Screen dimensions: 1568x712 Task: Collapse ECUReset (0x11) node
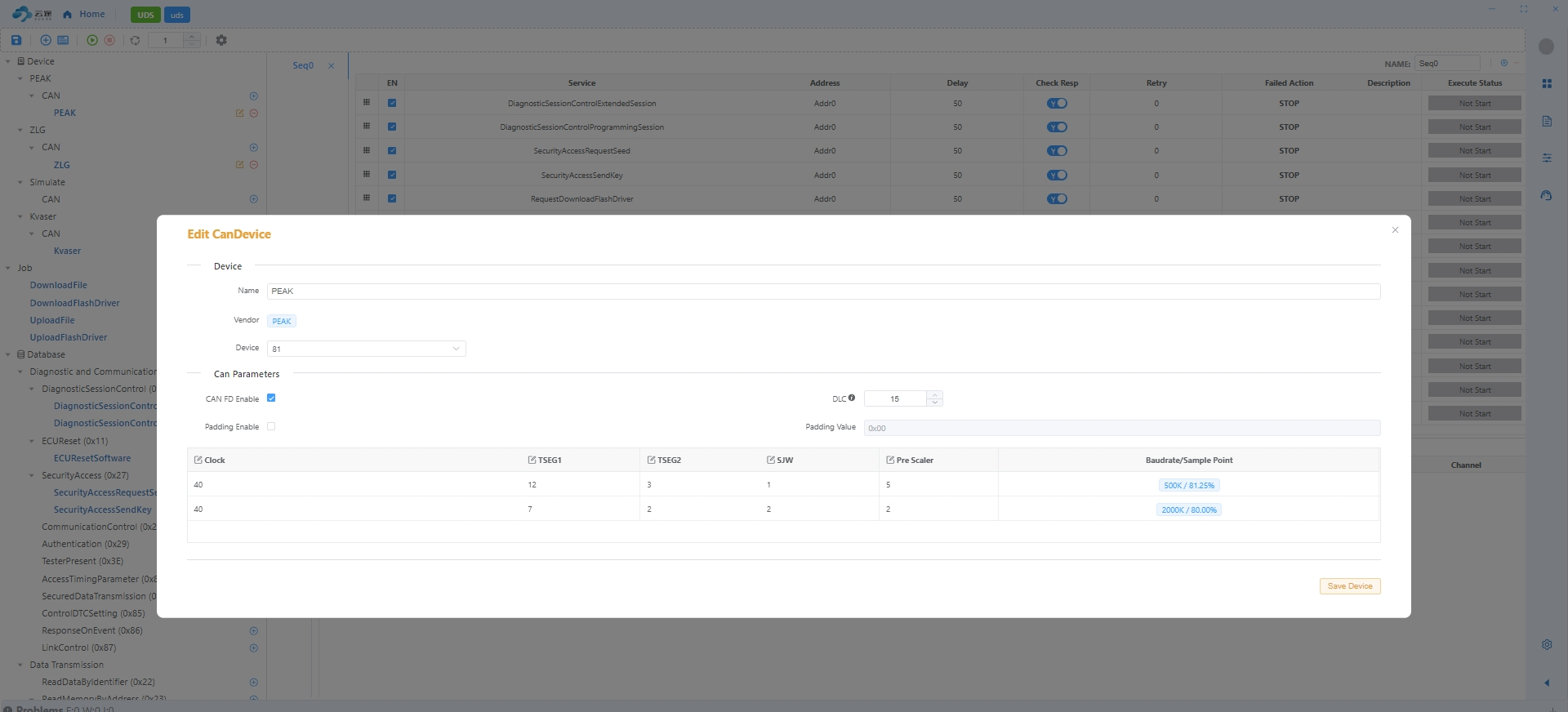pyautogui.click(x=32, y=441)
